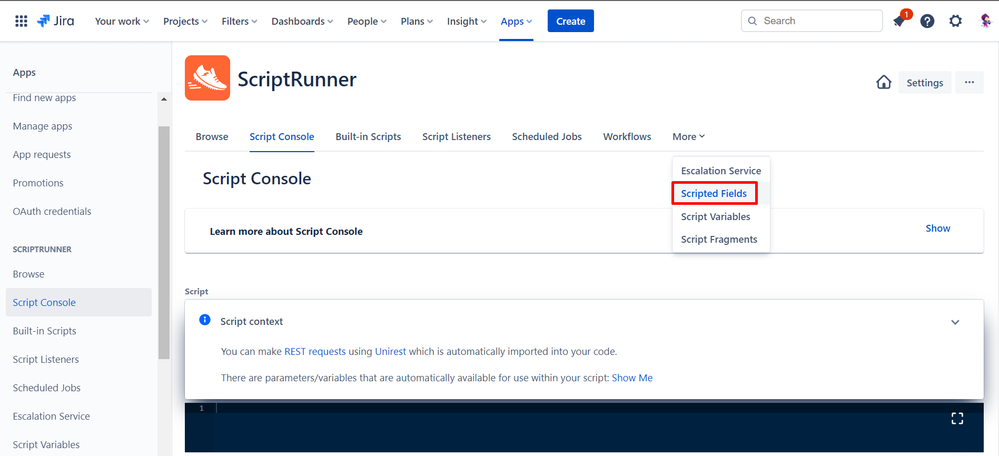Expand the More tab dropdown
The width and height of the screenshot is (999, 456).
689,136
